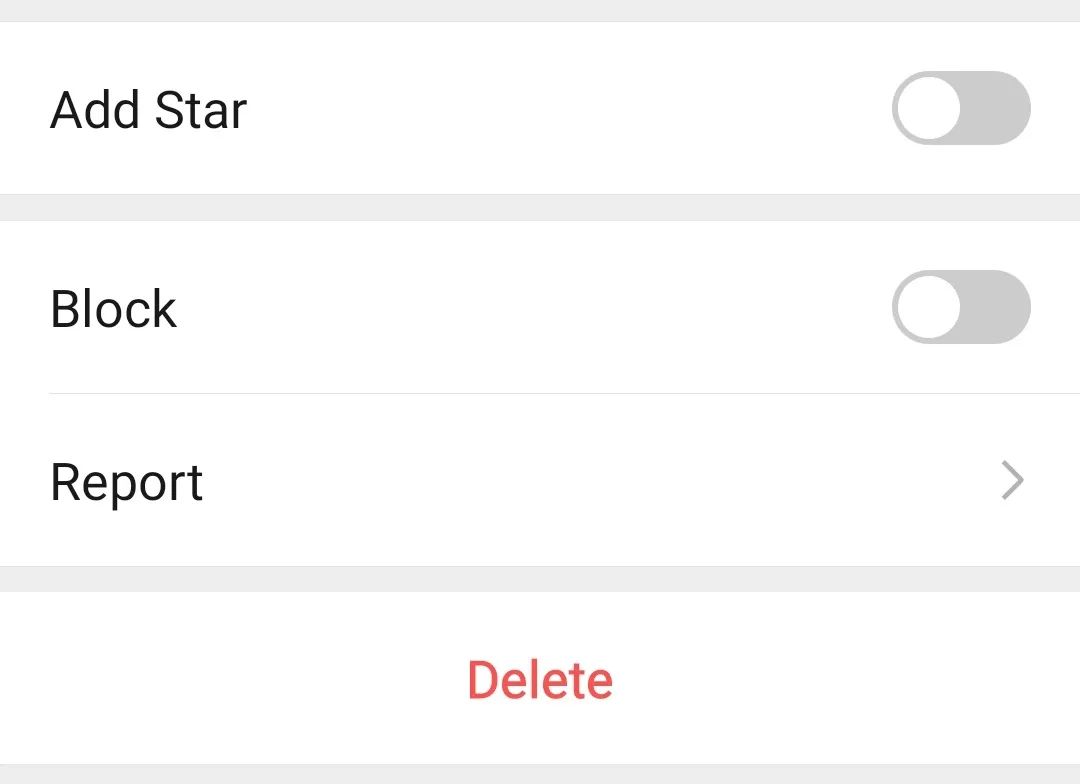Click the white knob of Add Star switch
Image resolution: width=1080 pixels, height=784 pixels.
928,108
